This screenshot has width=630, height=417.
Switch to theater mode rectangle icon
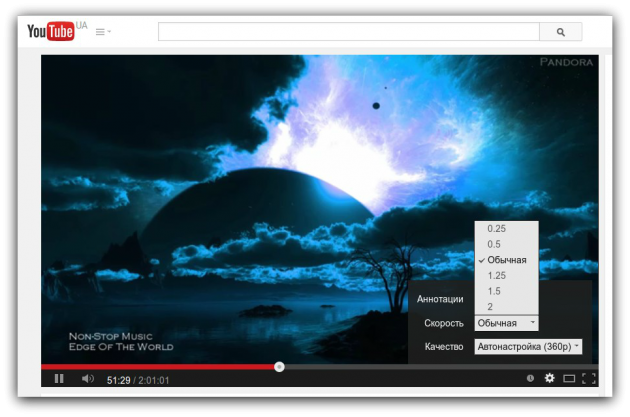[x=569, y=378]
